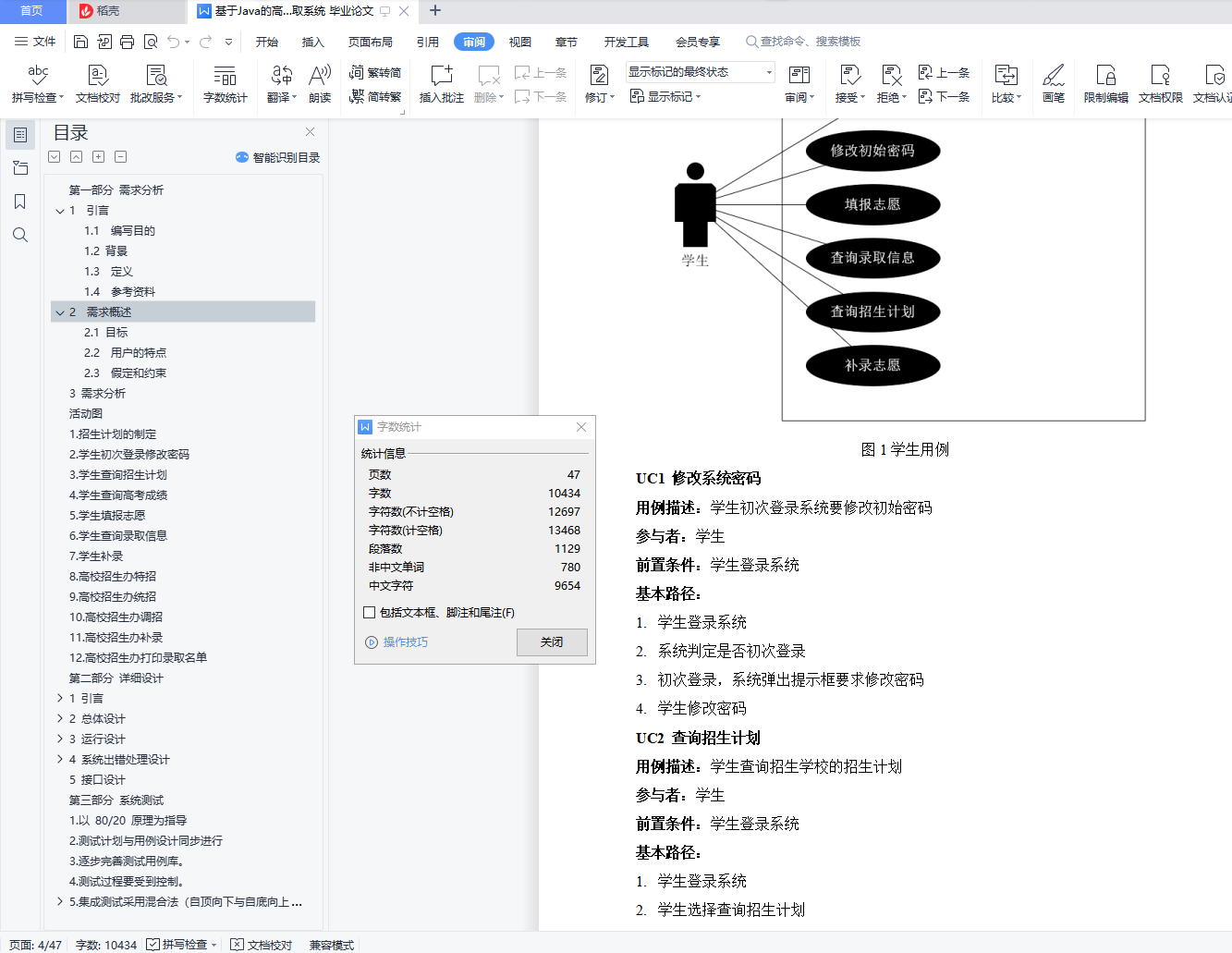Click the 接受 accept change icon
Viewport: 1232px width, 953px height.
point(850,75)
